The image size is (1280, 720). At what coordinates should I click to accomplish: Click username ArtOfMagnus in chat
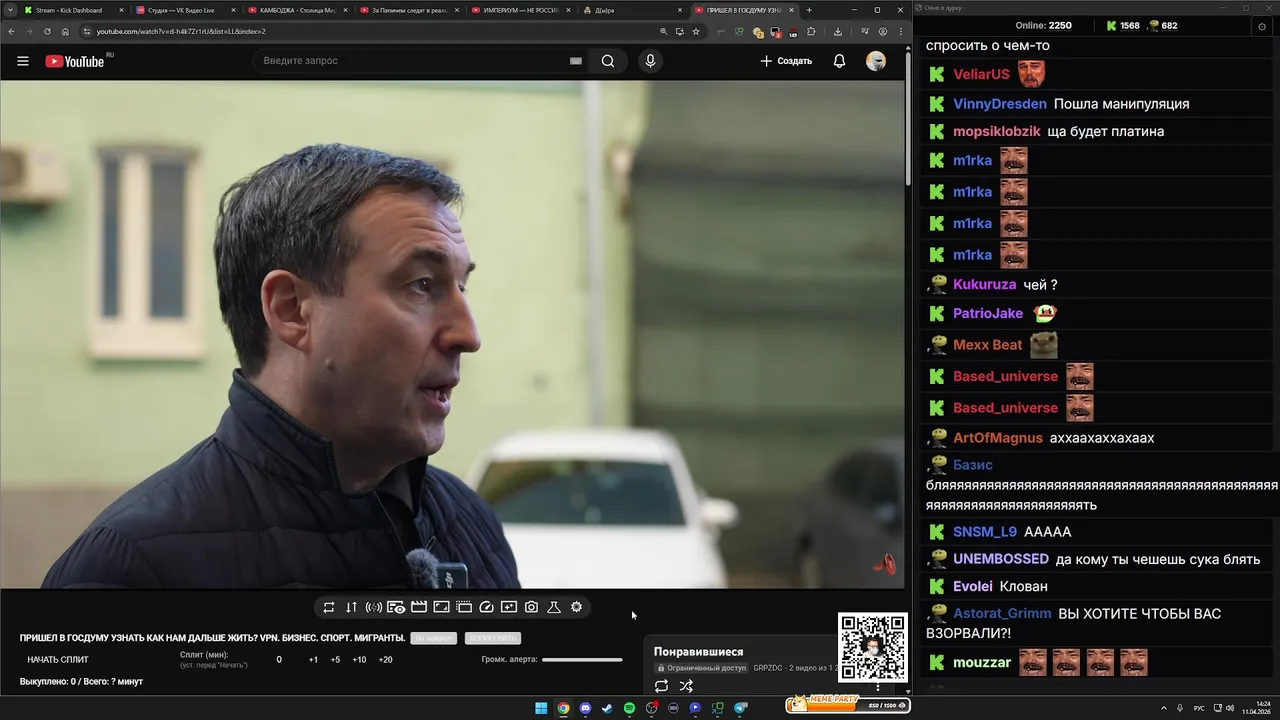point(998,438)
